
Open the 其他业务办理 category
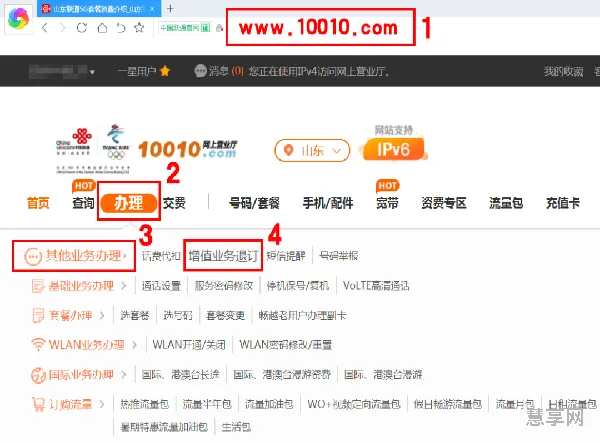[x=83, y=256]
